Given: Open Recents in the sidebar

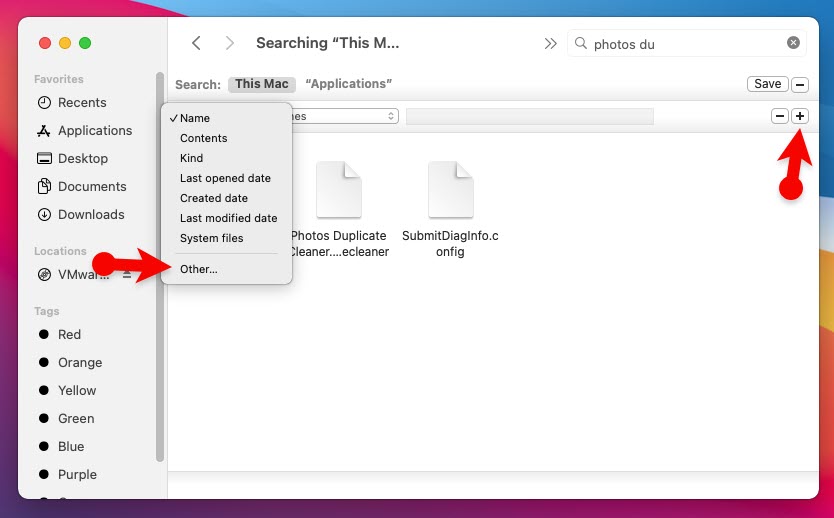Looking at the screenshot, I should pyautogui.click(x=82, y=102).
